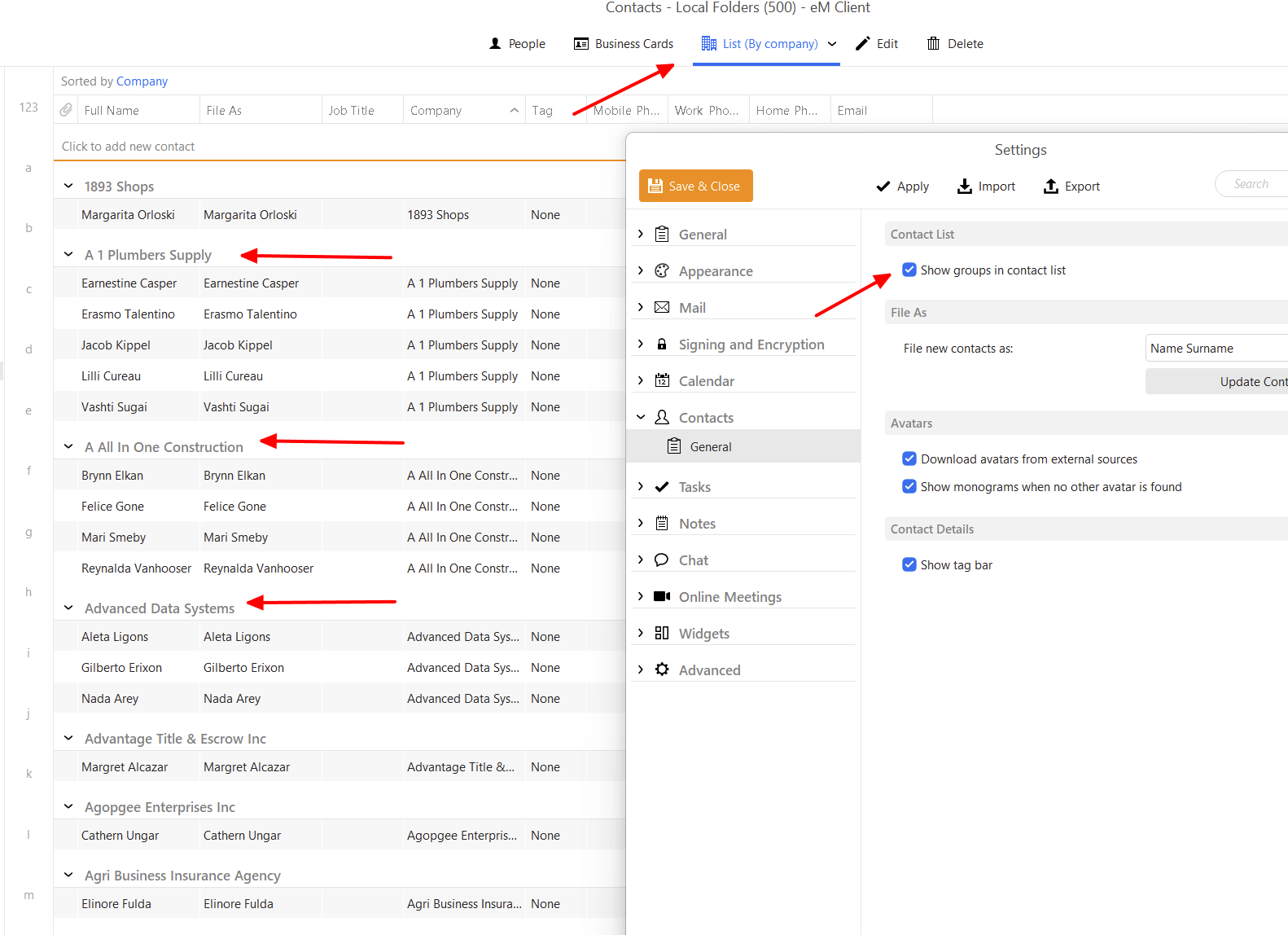Open the File new contacts as dropdown

tap(1216, 348)
